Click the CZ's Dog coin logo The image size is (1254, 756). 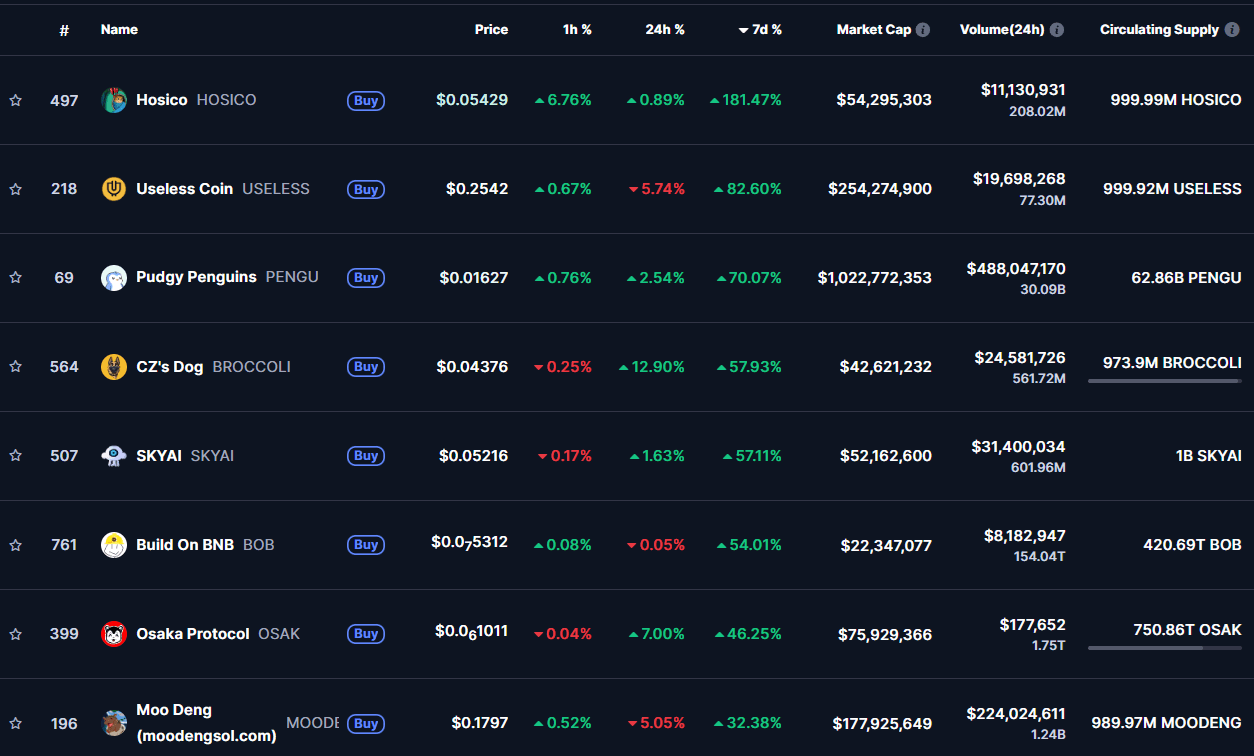point(114,366)
